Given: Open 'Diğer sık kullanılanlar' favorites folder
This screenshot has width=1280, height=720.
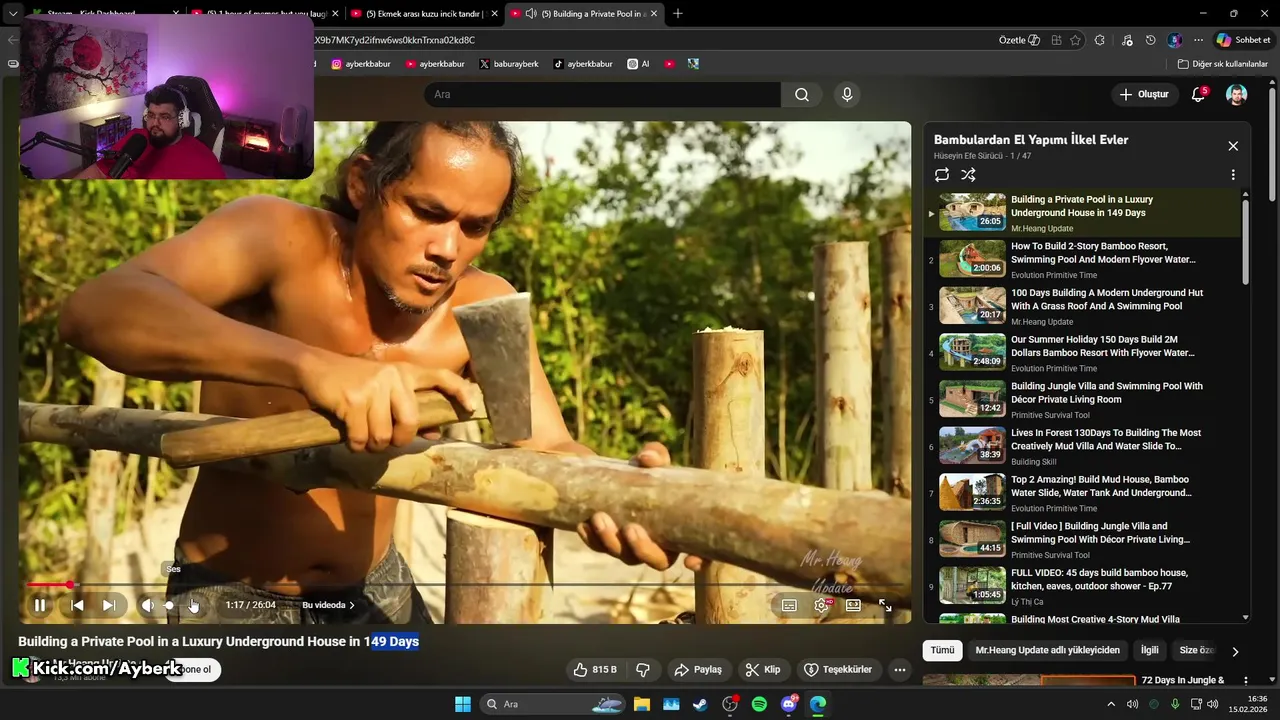Looking at the screenshot, I should point(1222,64).
